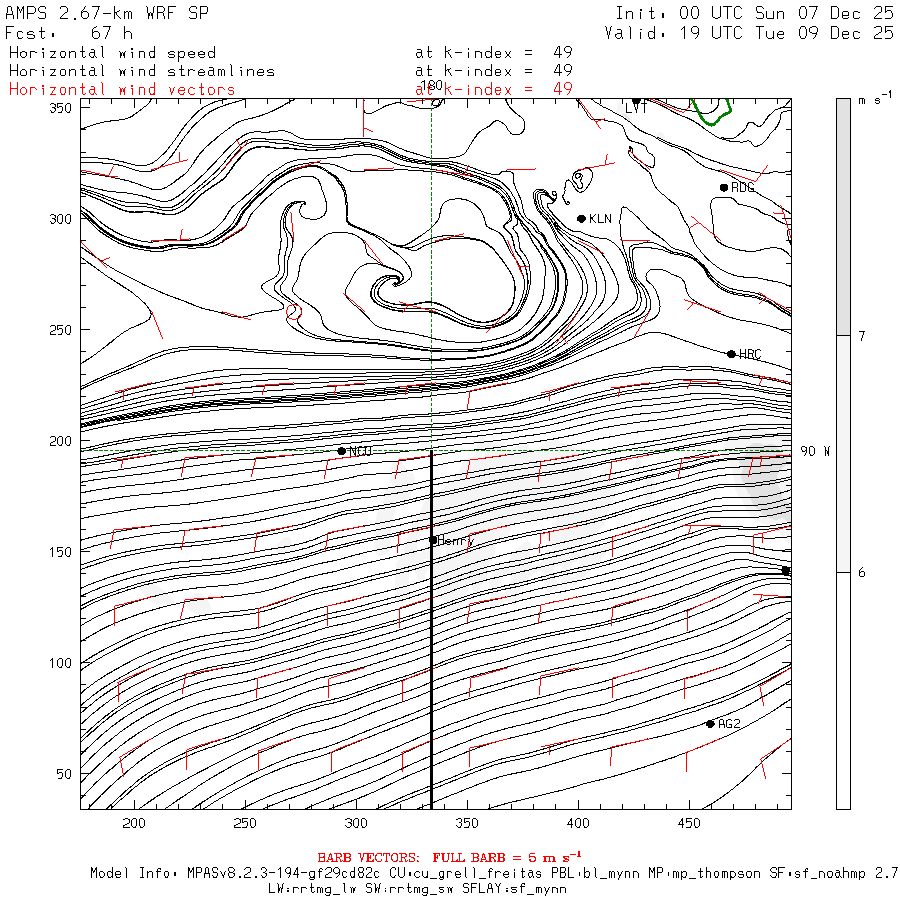Screen dimensions: 900x900
Task: Click the 'Fcst: 67 h' forecast hour text
Action: click(x=68, y=33)
